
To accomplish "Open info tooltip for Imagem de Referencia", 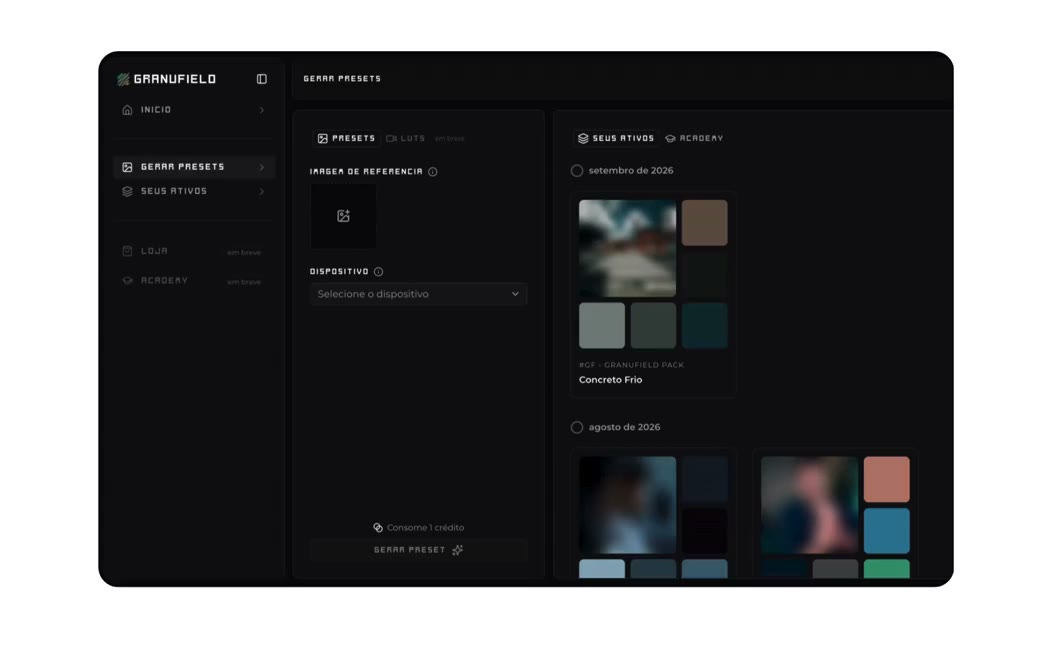I will pyautogui.click(x=433, y=172).
